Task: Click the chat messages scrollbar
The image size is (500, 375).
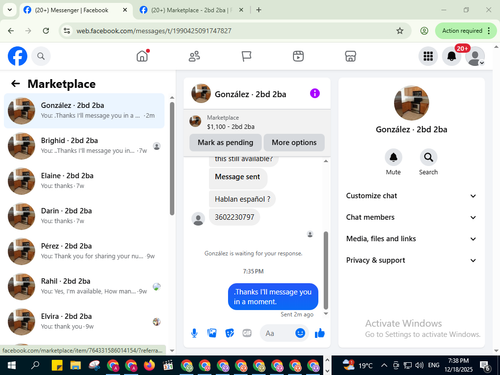Action: 326,270
